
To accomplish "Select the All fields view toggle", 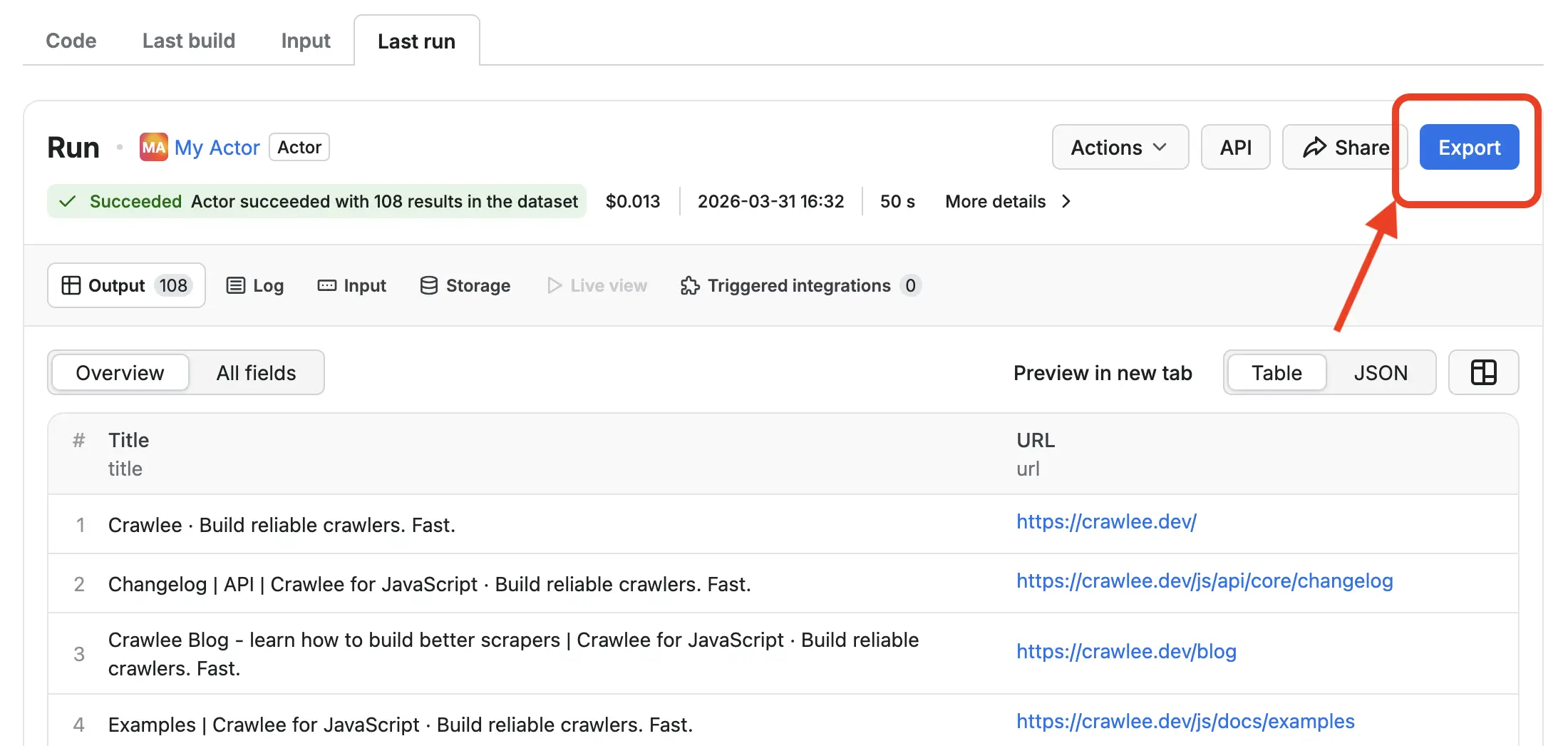I will point(256,372).
